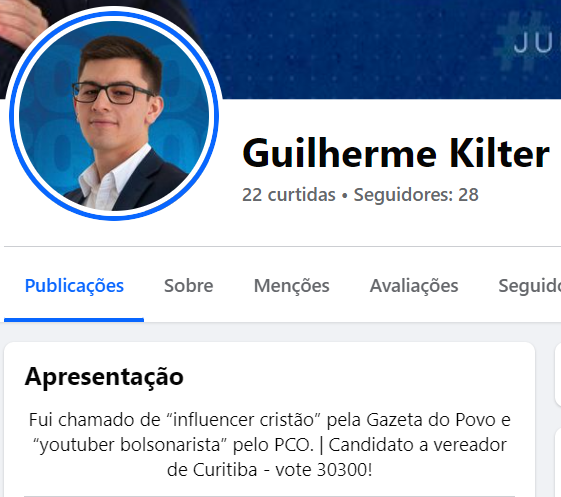Click the vote 30300 line in the bio

(x=269, y=470)
